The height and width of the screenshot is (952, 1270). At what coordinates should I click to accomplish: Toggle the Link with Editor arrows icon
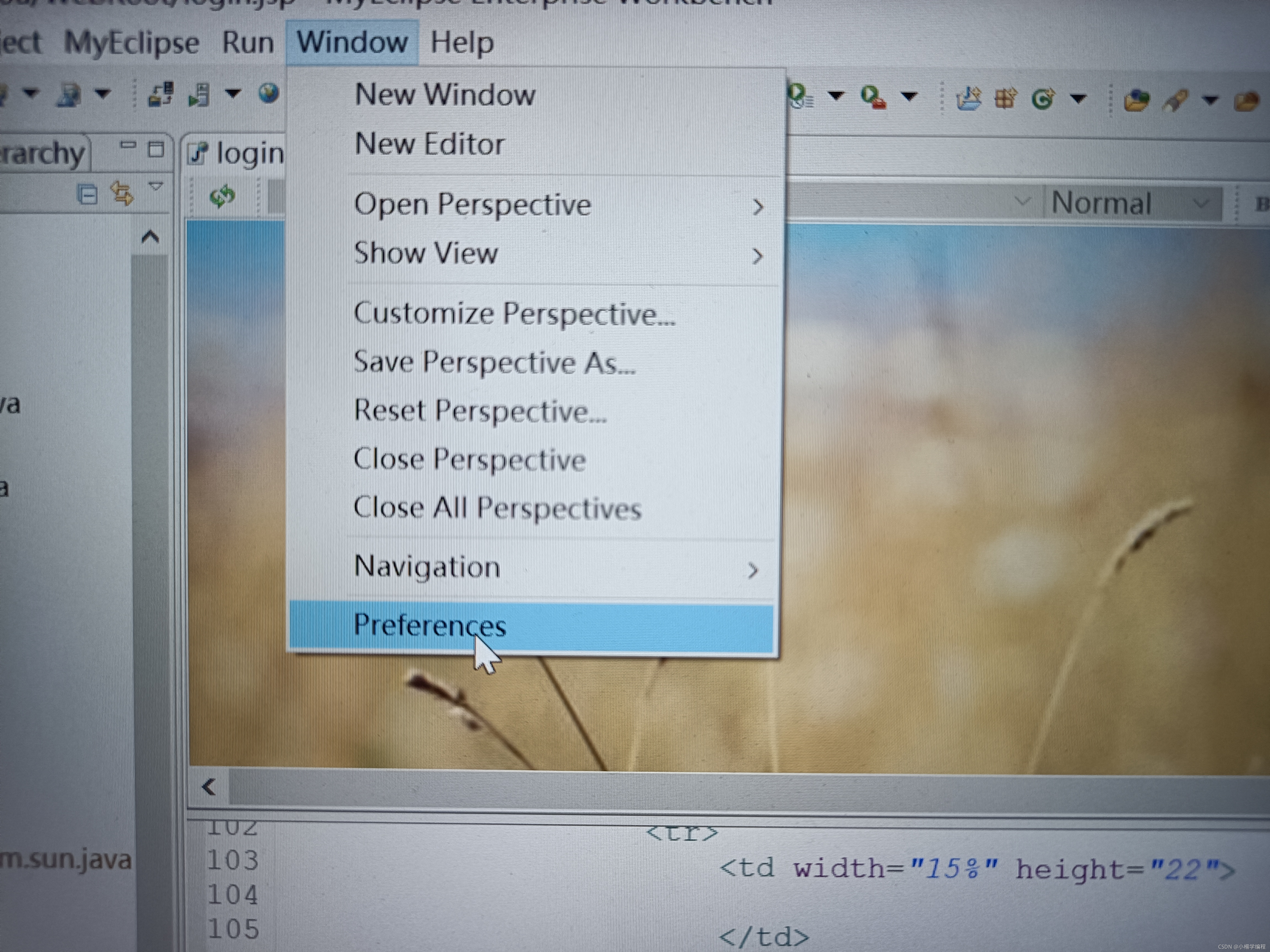click(x=122, y=193)
